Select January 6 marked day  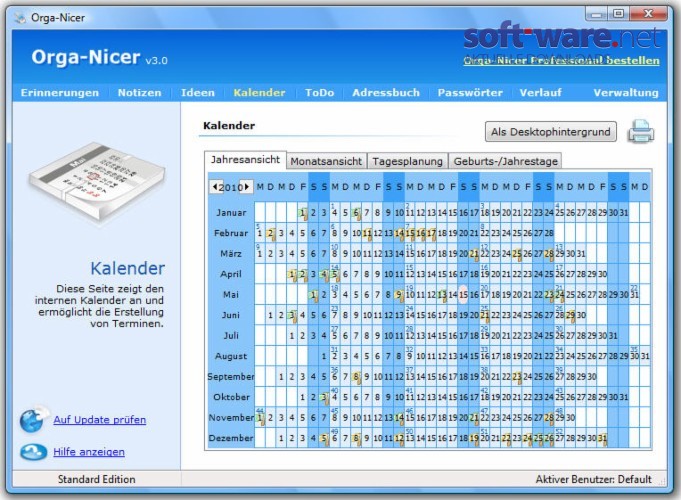pos(356,213)
